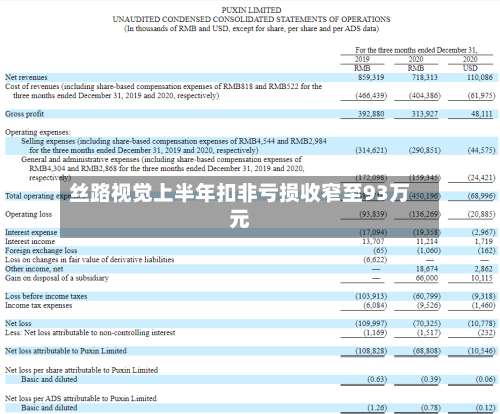Viewport: 500px width, 414px height.
Task: Click the 13,707 interest income value
Action: click(373, 241)
